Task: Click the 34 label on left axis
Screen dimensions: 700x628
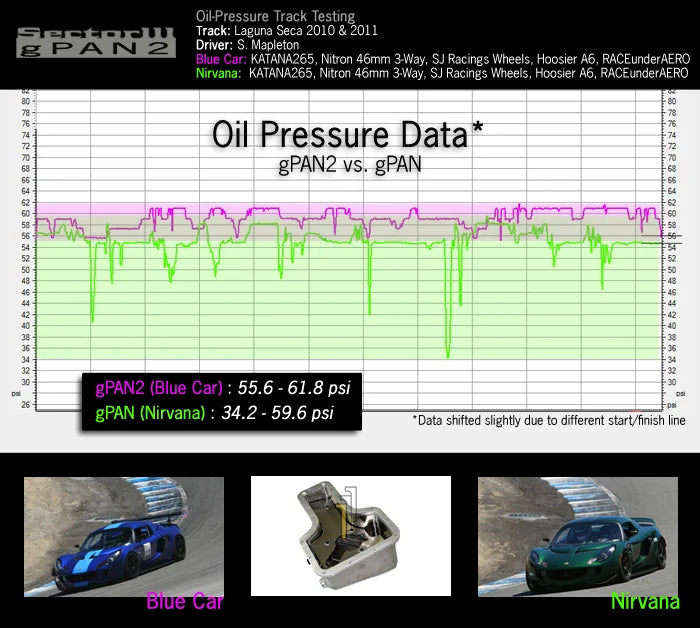Action: click(x=26, y=360)
